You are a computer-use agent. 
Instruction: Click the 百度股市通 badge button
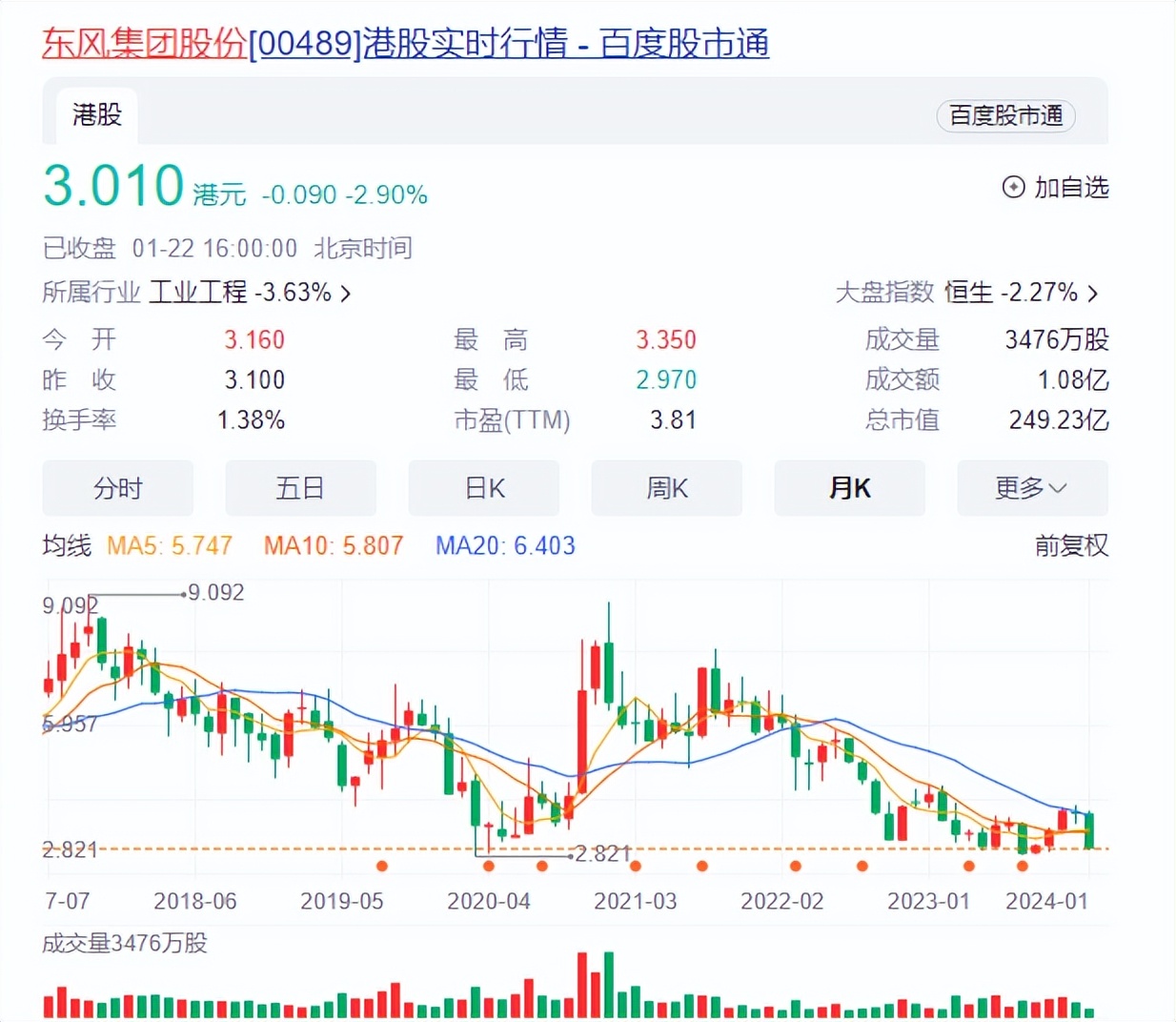[x=1005, y=115]
